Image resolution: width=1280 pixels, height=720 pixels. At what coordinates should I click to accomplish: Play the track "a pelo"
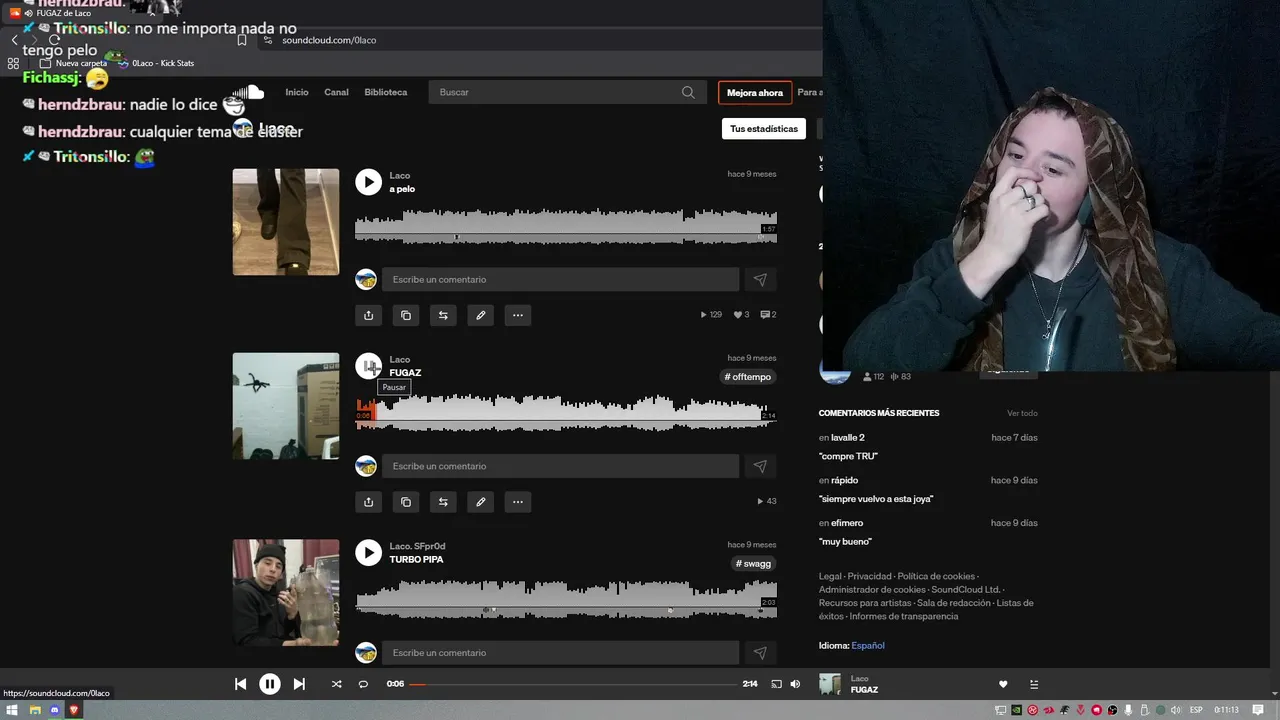click(x=369, y=181)
